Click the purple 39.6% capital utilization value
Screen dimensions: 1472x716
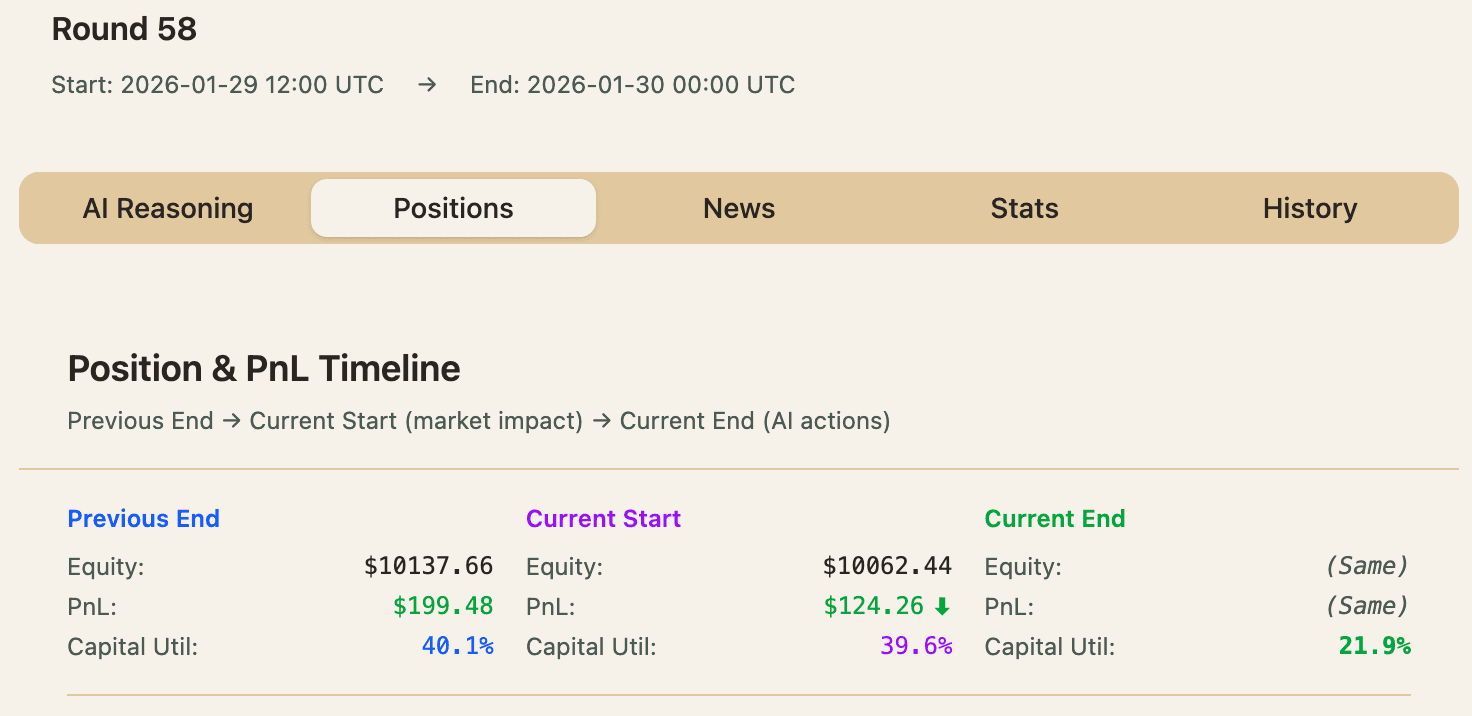916,647
